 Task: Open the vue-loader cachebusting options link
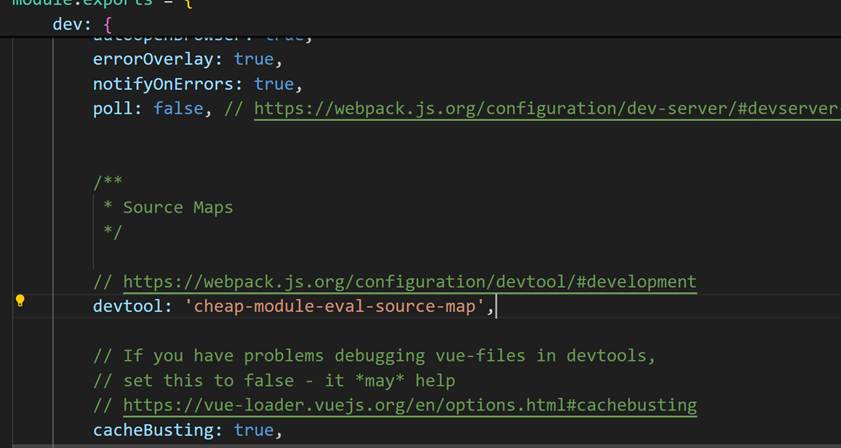[410, 405]
